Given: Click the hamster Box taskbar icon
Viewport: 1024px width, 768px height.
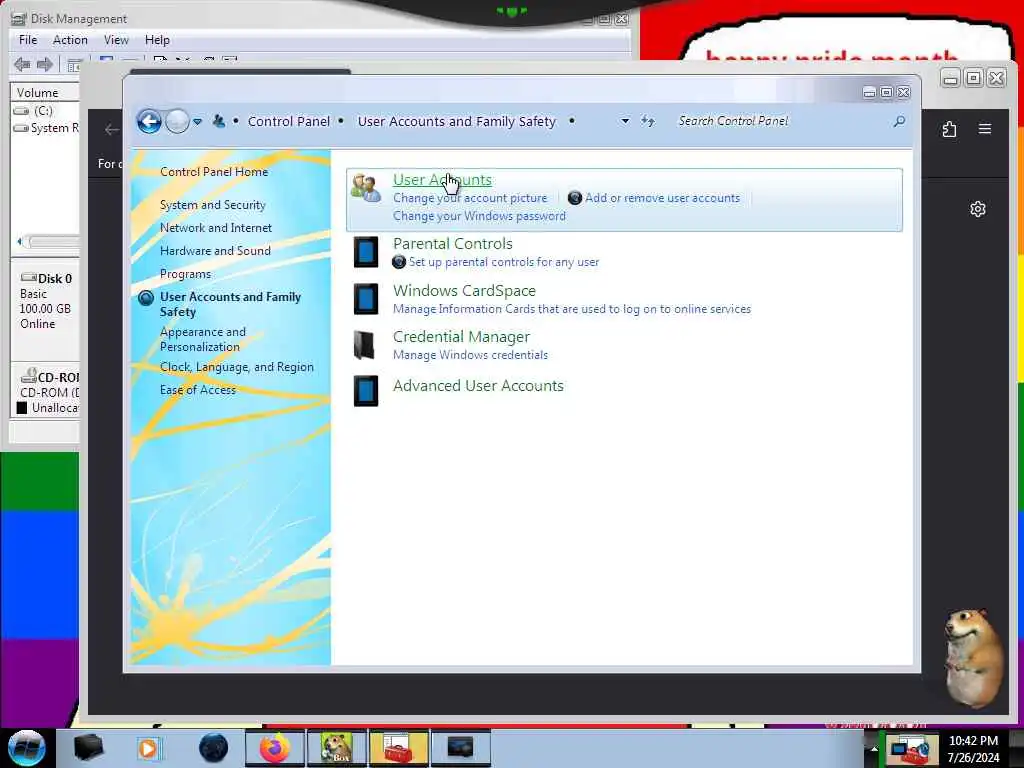Looking at the screenshot, I should tap(336, 748).
